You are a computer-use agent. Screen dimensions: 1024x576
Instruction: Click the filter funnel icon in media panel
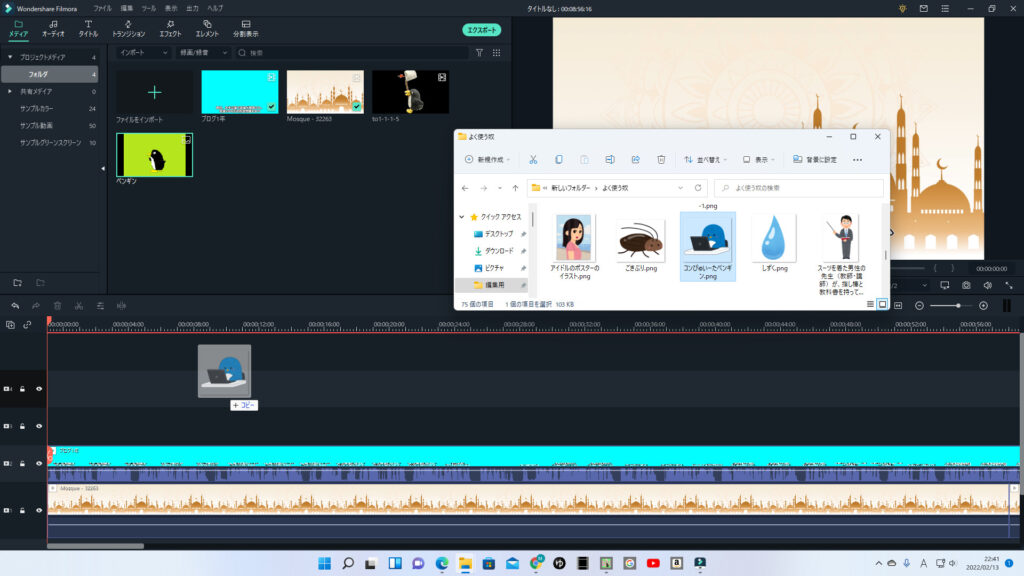point(479,53)
